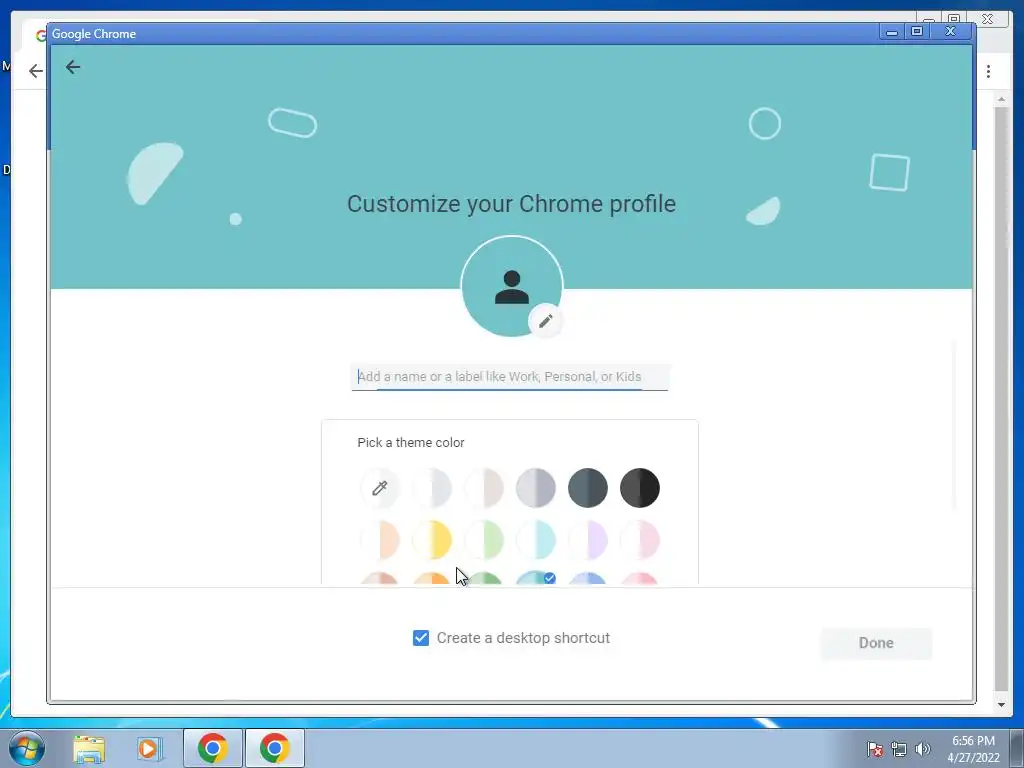
Task: Click the Show desktop button on the taskbar
Action: pyautogui.click(x=1017, y=748)
